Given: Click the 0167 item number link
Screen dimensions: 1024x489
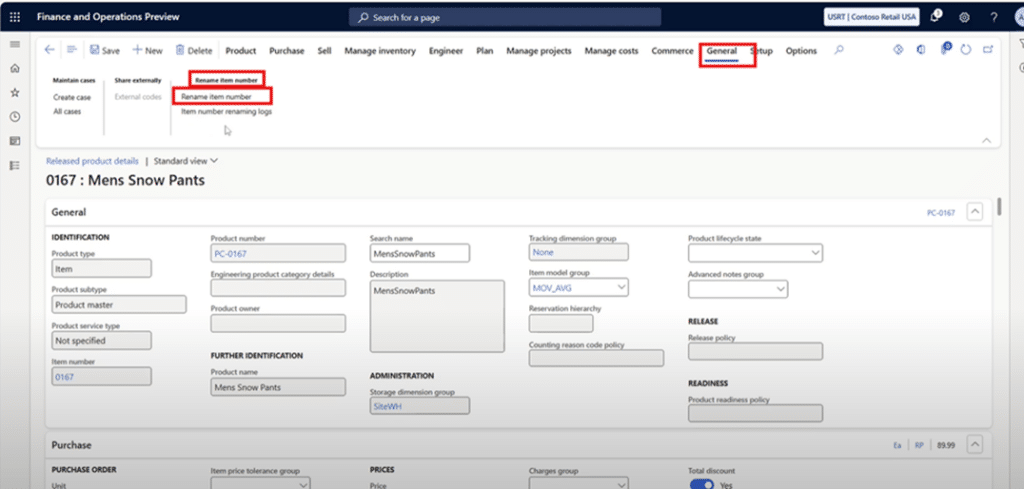Looking at the screenshot, I should pyautogui.click(x=65, y=377).
